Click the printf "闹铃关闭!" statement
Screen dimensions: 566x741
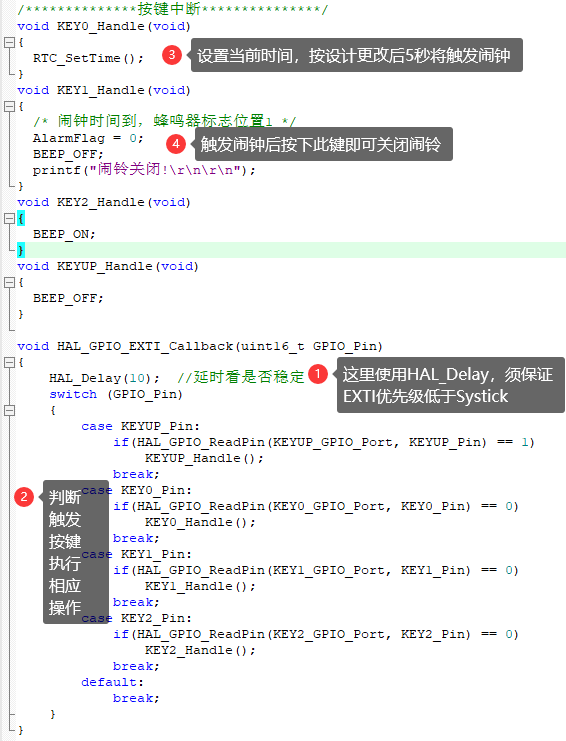tap(144, 170)
